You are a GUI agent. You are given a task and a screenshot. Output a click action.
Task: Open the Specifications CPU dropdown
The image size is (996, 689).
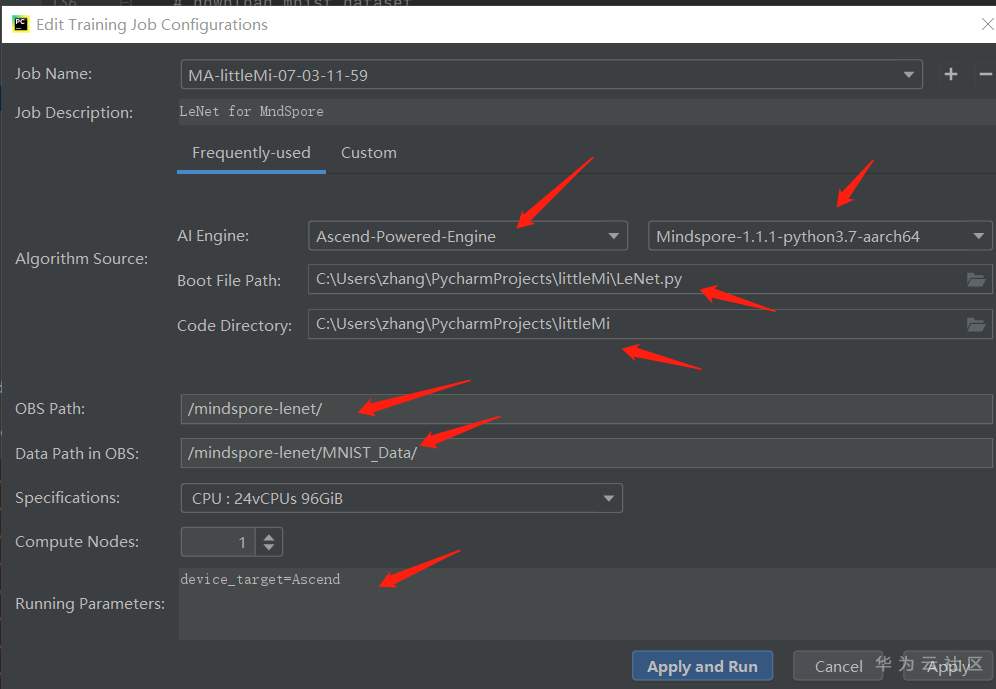(609, 498)
